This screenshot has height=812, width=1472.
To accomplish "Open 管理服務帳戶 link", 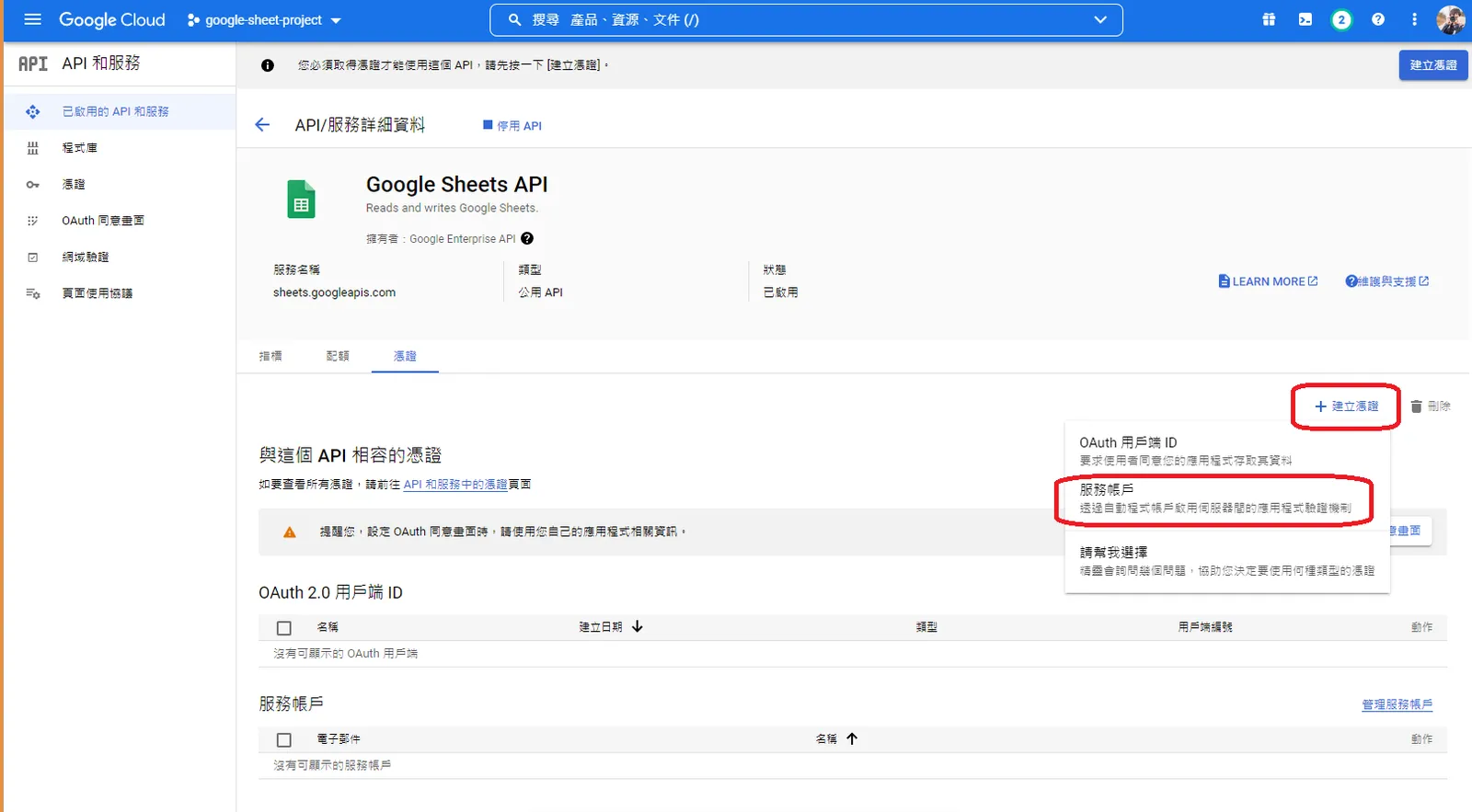I will click(1397, 704).
